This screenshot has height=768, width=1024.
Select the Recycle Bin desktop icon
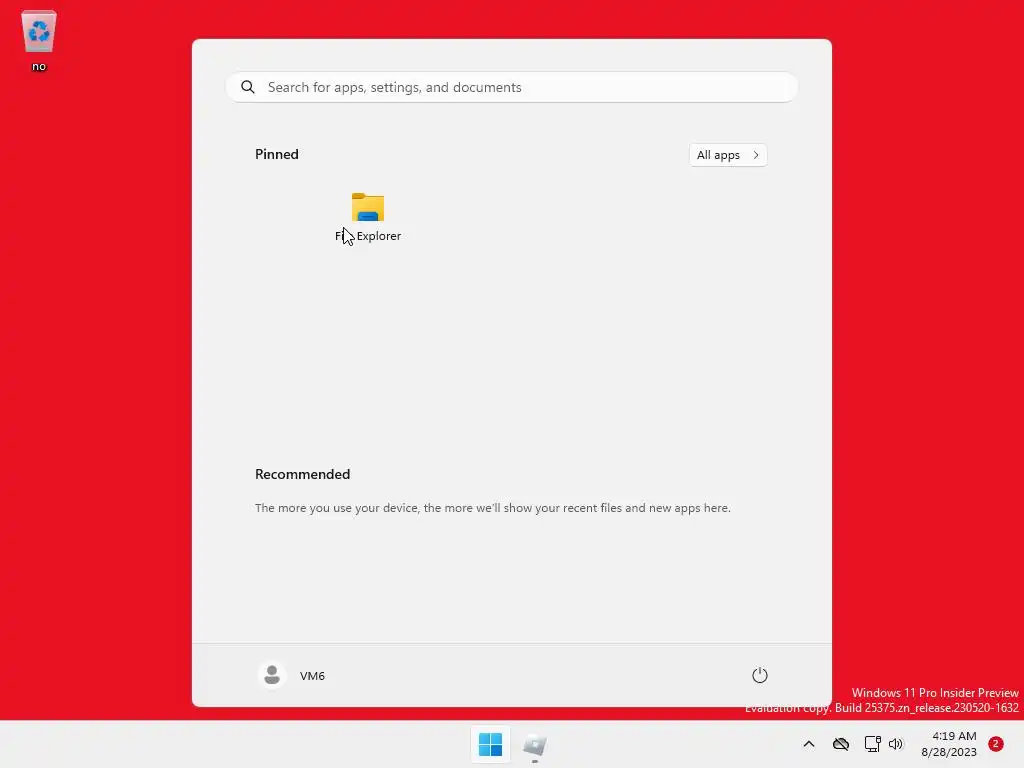[x=39, y=40]
